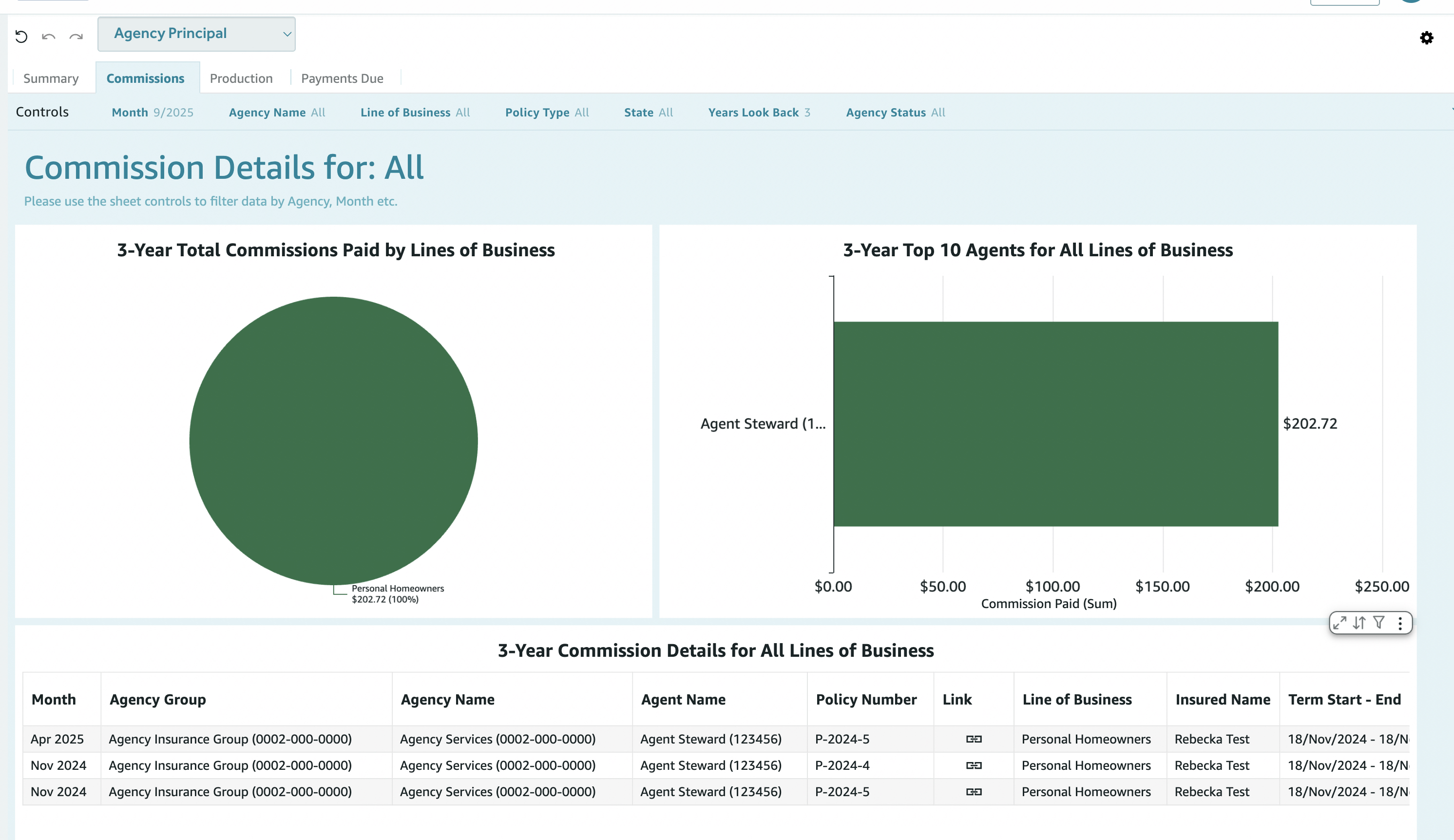Switch to the Summary tab
The height and width of the screenshot is (840, 1454).
tap(51, 78)
